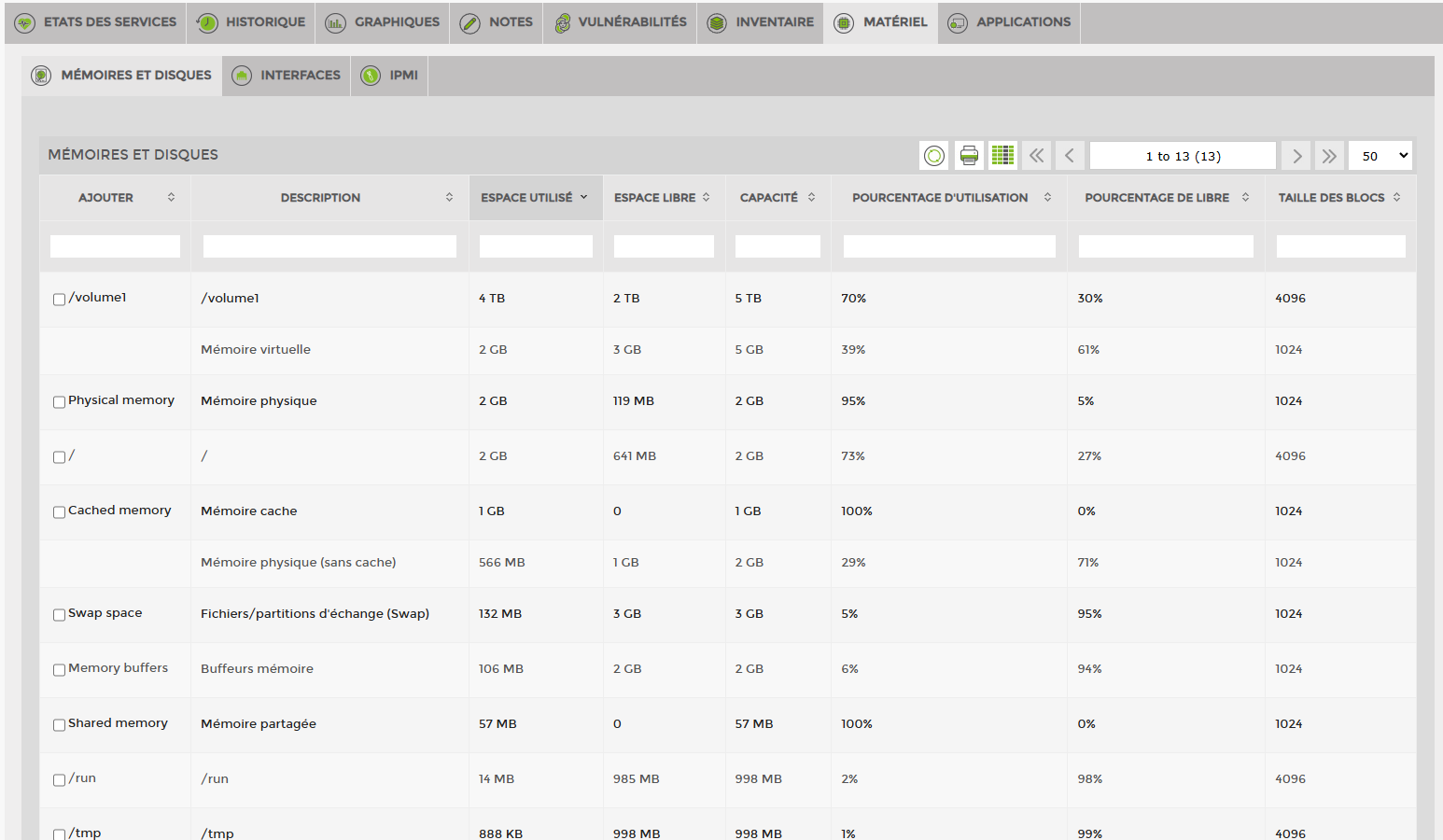The height and width of the screenshot is (840, 1443).
Task: Print the memory and disks table
Action: point(969,156)
